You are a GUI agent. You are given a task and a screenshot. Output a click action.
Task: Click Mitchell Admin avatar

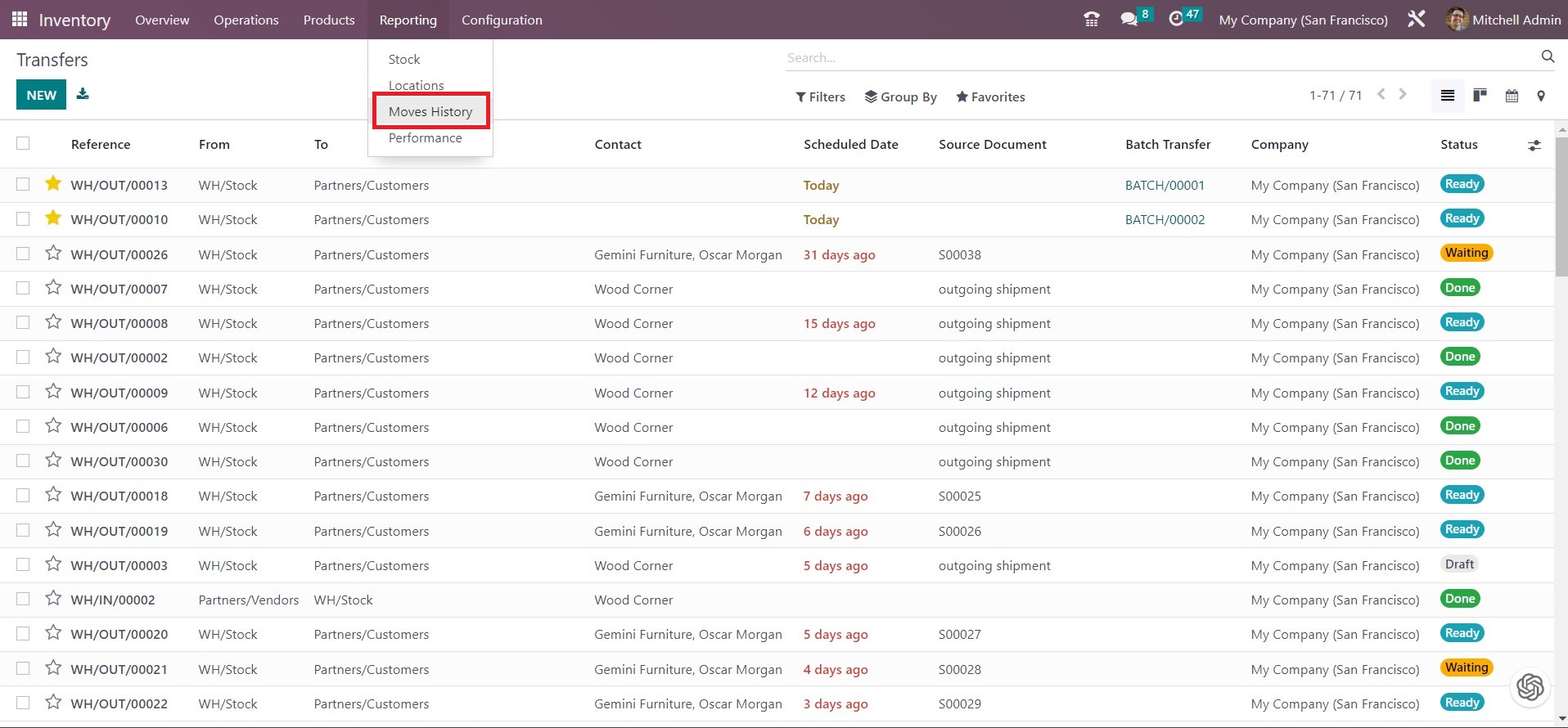1457,20
